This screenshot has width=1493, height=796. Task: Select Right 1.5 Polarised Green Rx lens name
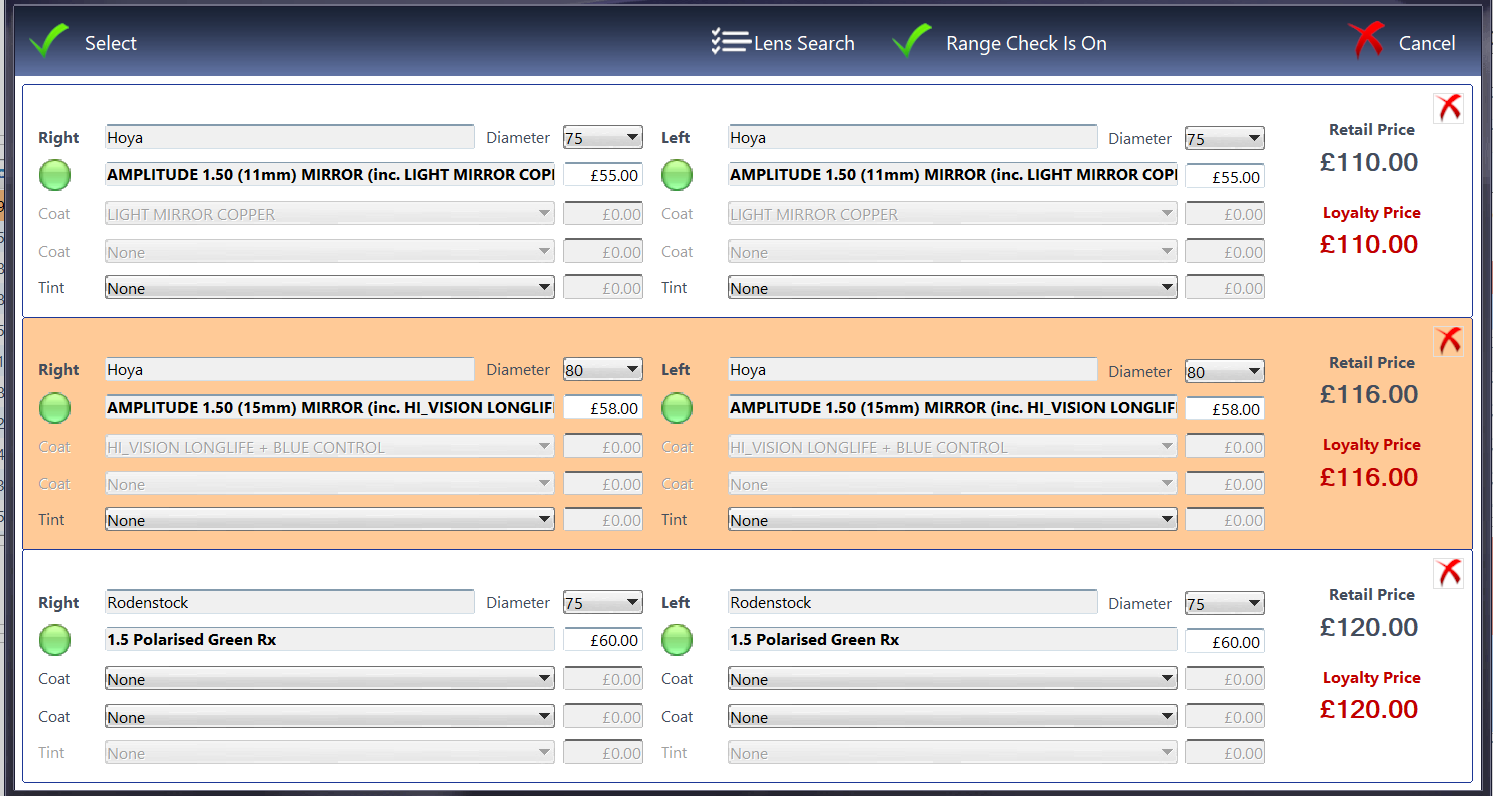330,639
